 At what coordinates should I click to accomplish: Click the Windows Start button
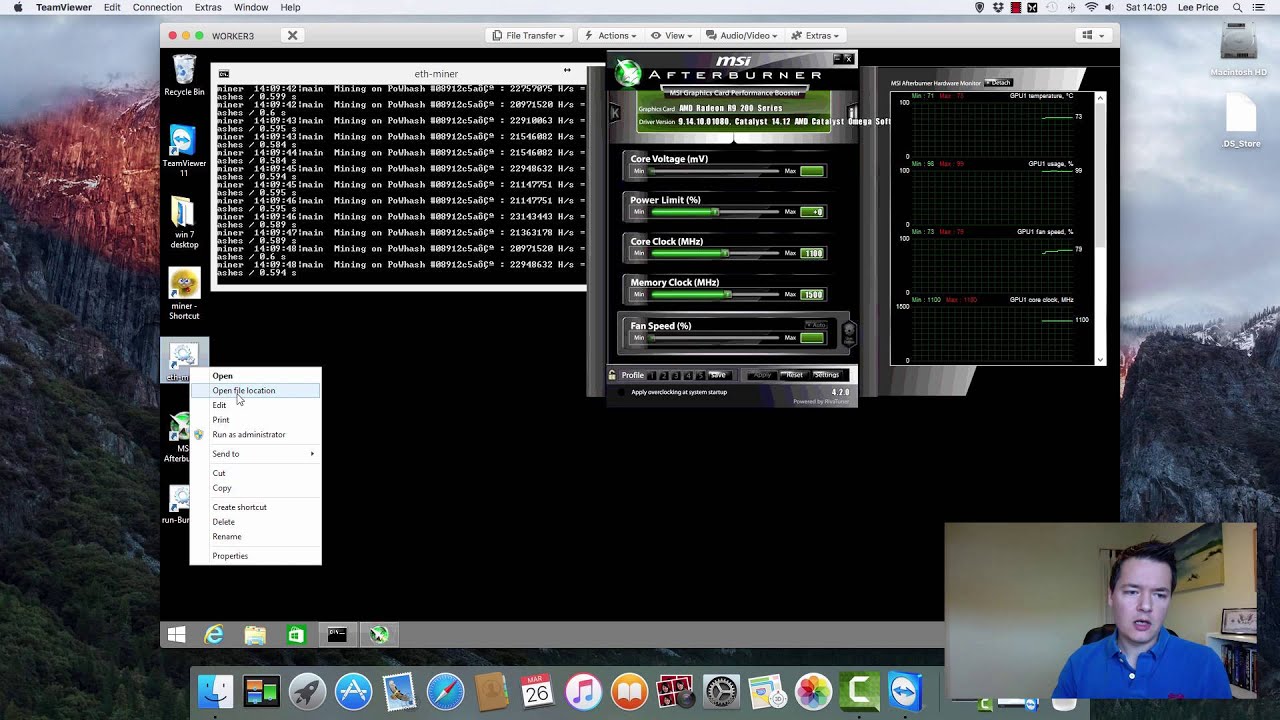pos(176,635)
